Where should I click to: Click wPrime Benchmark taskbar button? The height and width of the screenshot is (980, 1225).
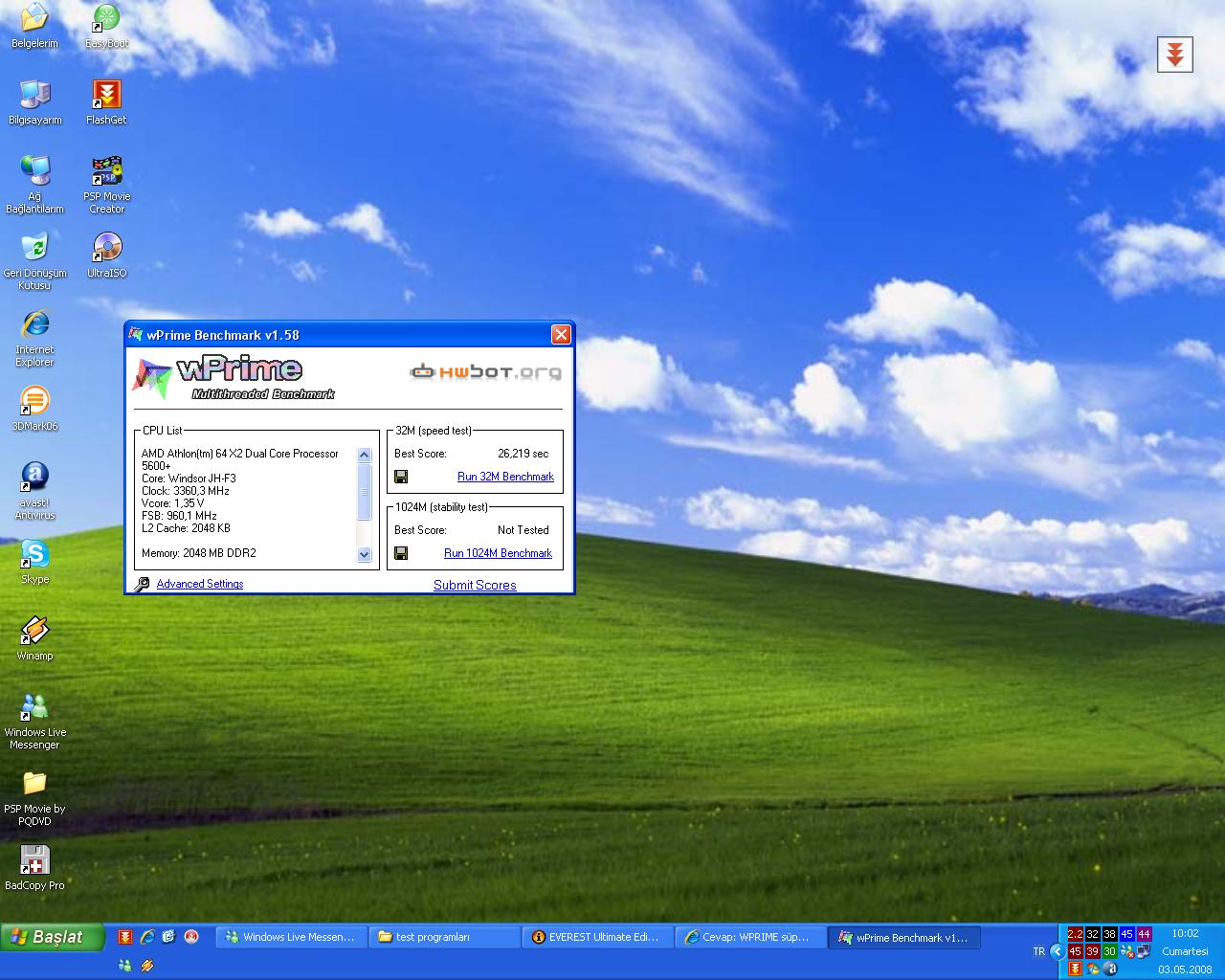coord(903,937)
